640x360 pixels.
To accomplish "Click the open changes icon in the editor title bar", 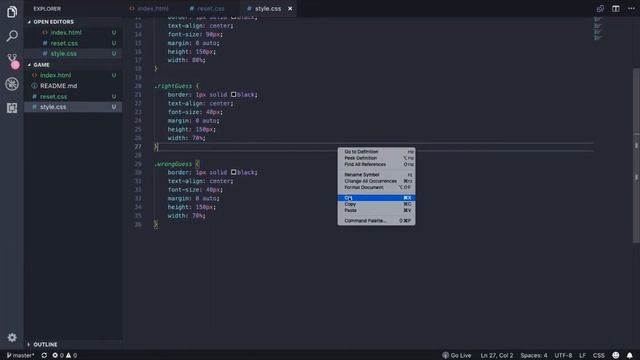I will click(600, 9).
